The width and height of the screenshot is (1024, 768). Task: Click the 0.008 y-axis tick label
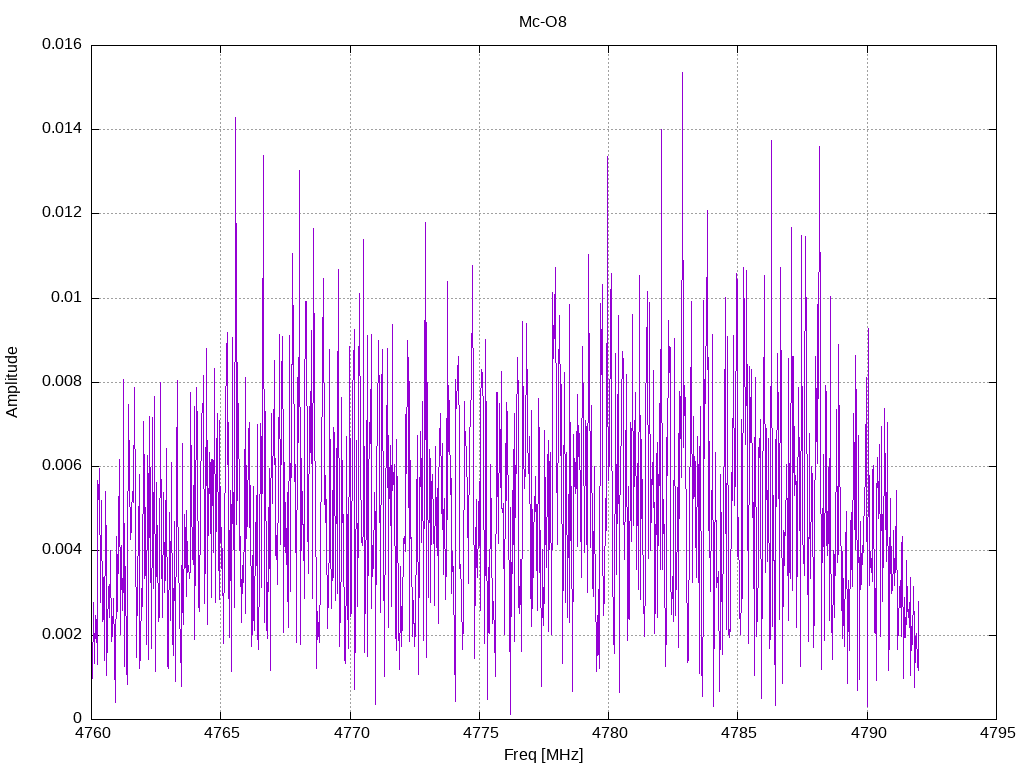click(62, 381)
